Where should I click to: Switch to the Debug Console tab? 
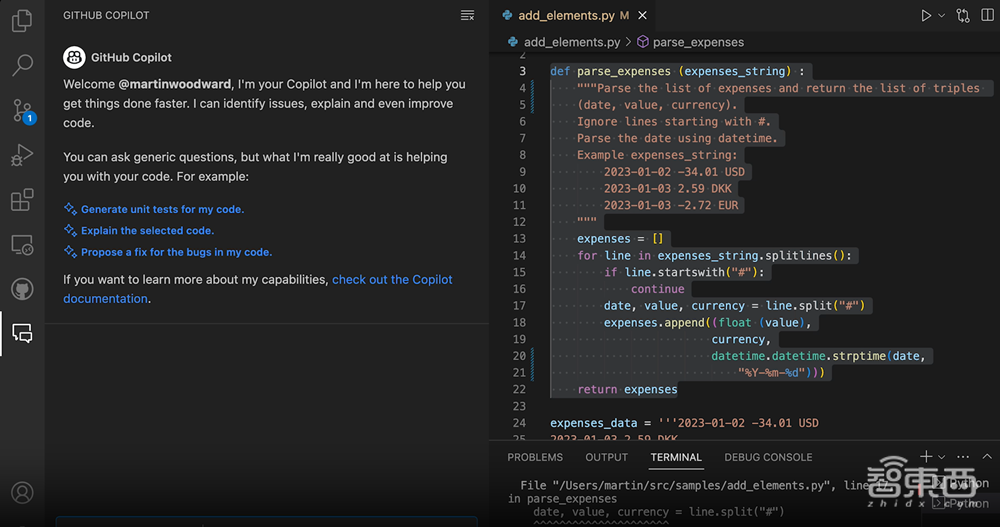point(768,457)
